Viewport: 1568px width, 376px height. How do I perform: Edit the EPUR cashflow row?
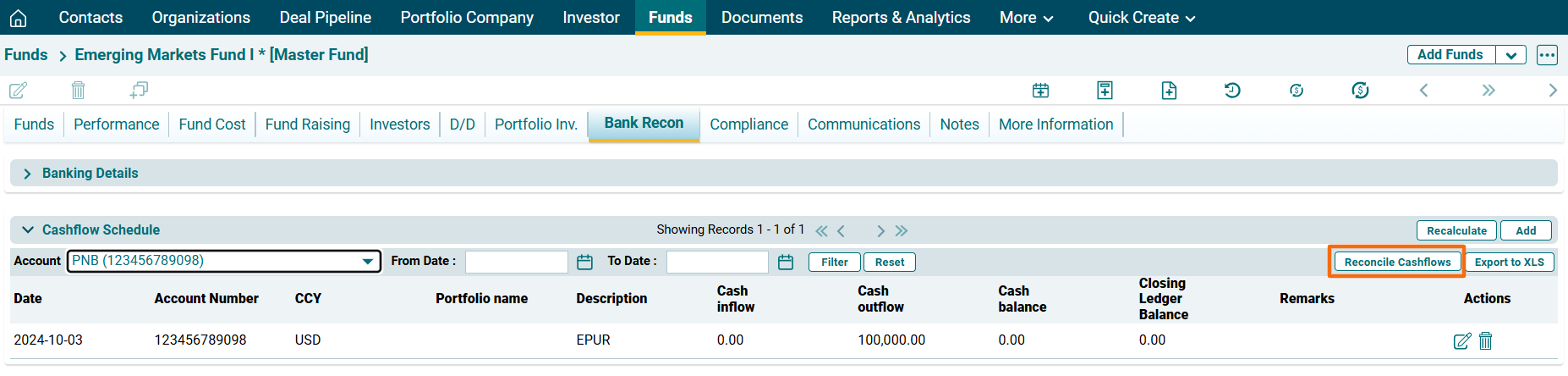click(1461, 340)
